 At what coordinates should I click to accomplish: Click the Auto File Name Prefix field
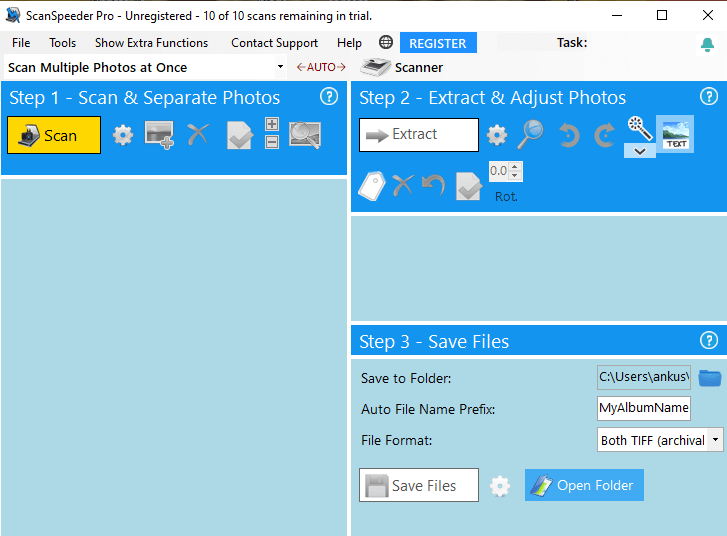tap(644, 408)
